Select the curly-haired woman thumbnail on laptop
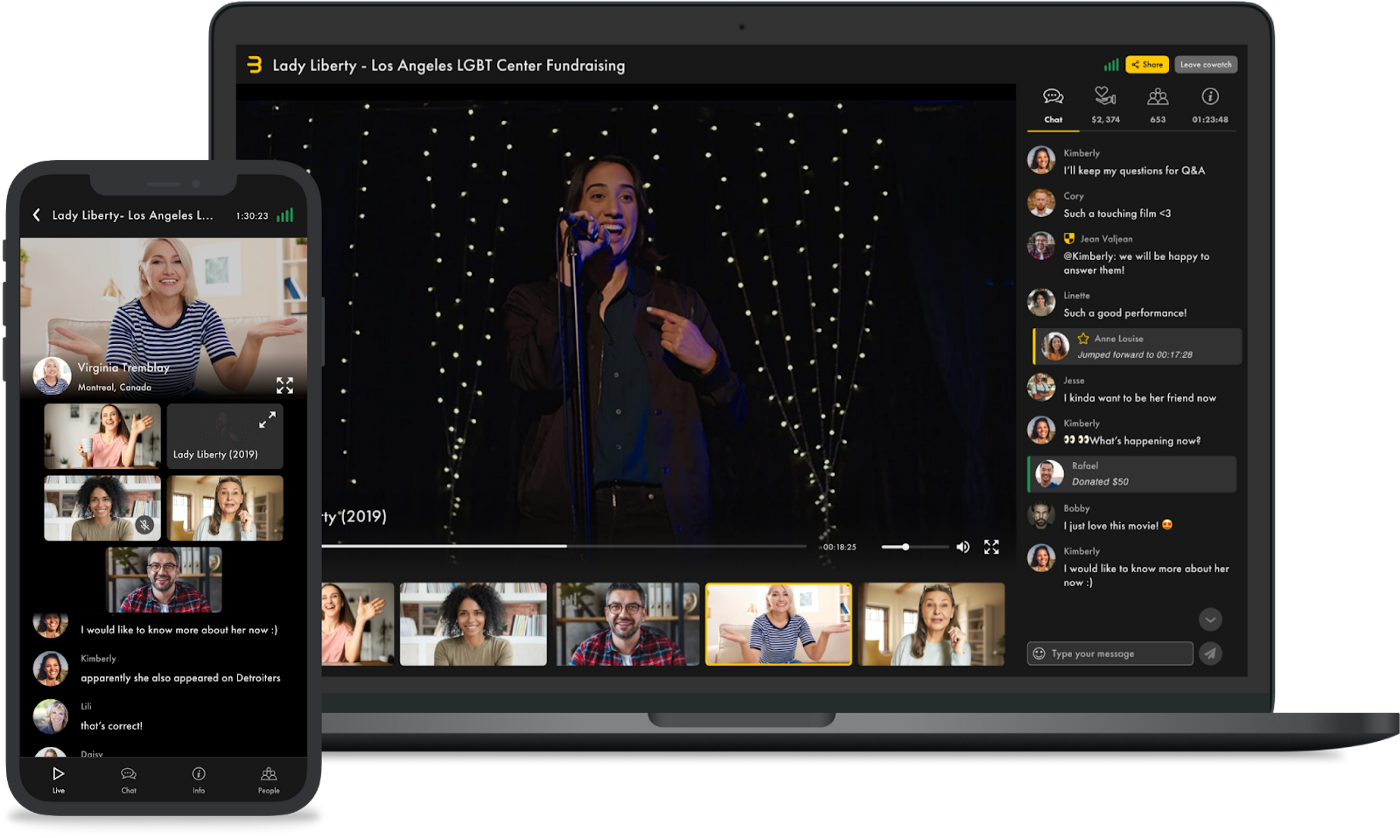1400x838 pixels. click(x=473, y=624)
